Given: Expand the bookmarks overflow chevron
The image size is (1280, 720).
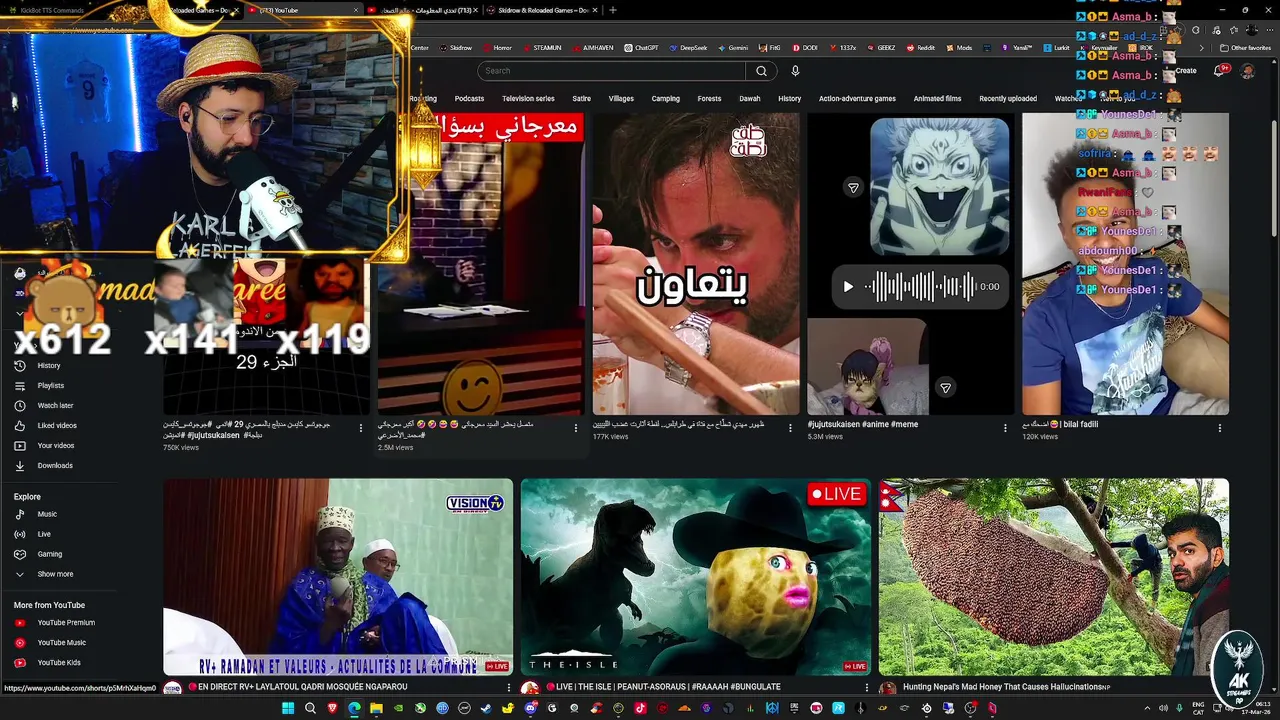Looking at the screenshot, I should click(1202, 47).
